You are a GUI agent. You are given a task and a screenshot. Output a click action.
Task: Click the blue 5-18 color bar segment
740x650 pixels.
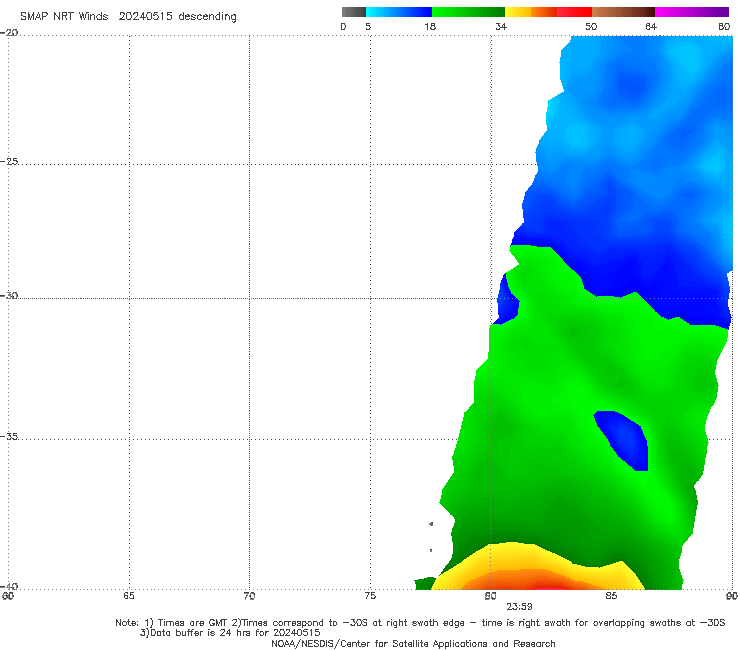399,12
